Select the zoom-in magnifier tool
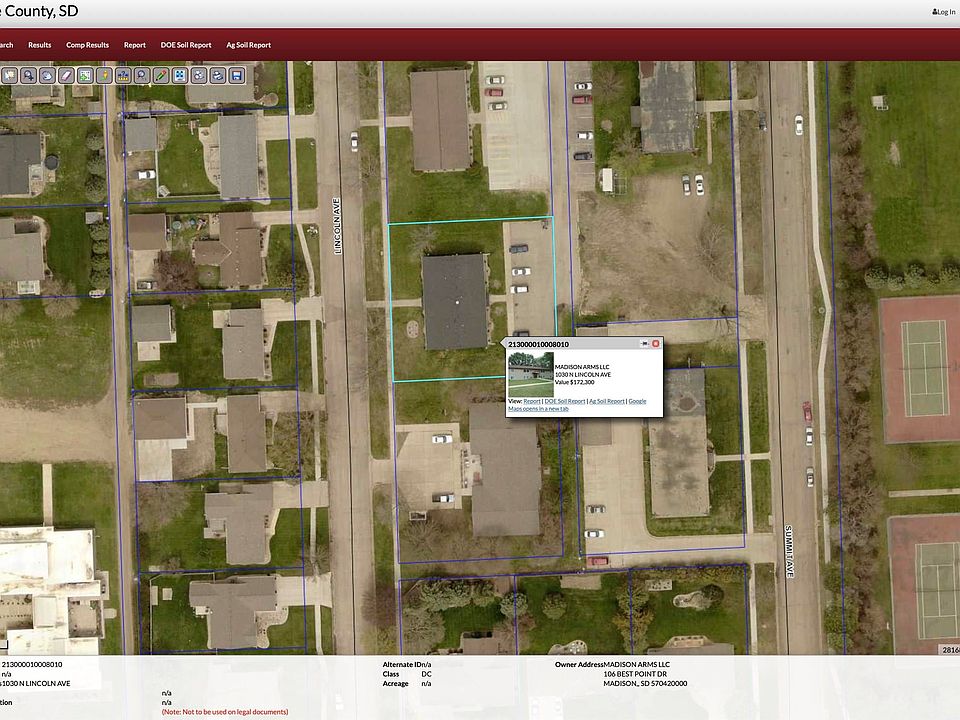The height and width of the screenshot is (720, 960). [28, 75]
